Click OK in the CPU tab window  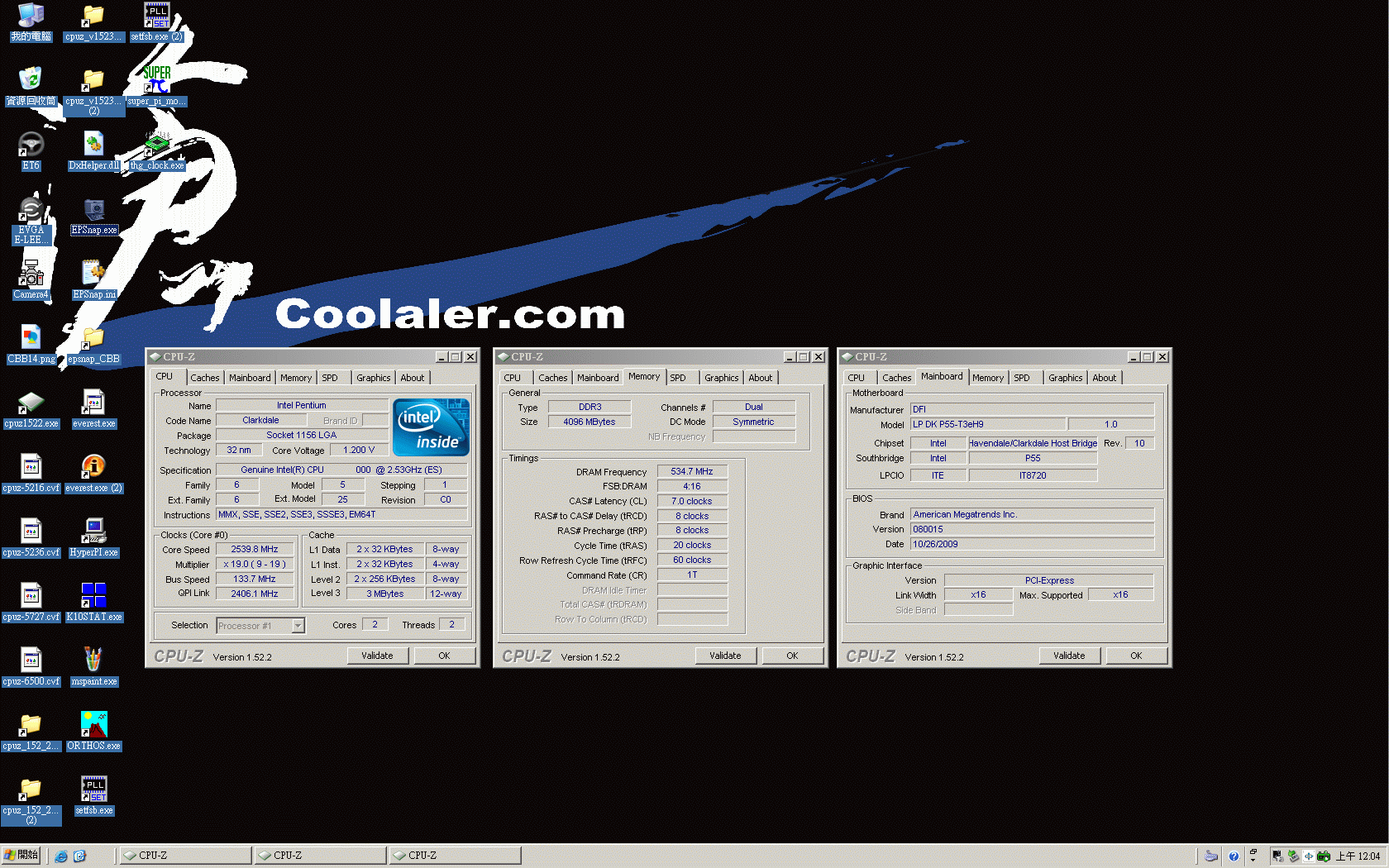tap(444, 656)
